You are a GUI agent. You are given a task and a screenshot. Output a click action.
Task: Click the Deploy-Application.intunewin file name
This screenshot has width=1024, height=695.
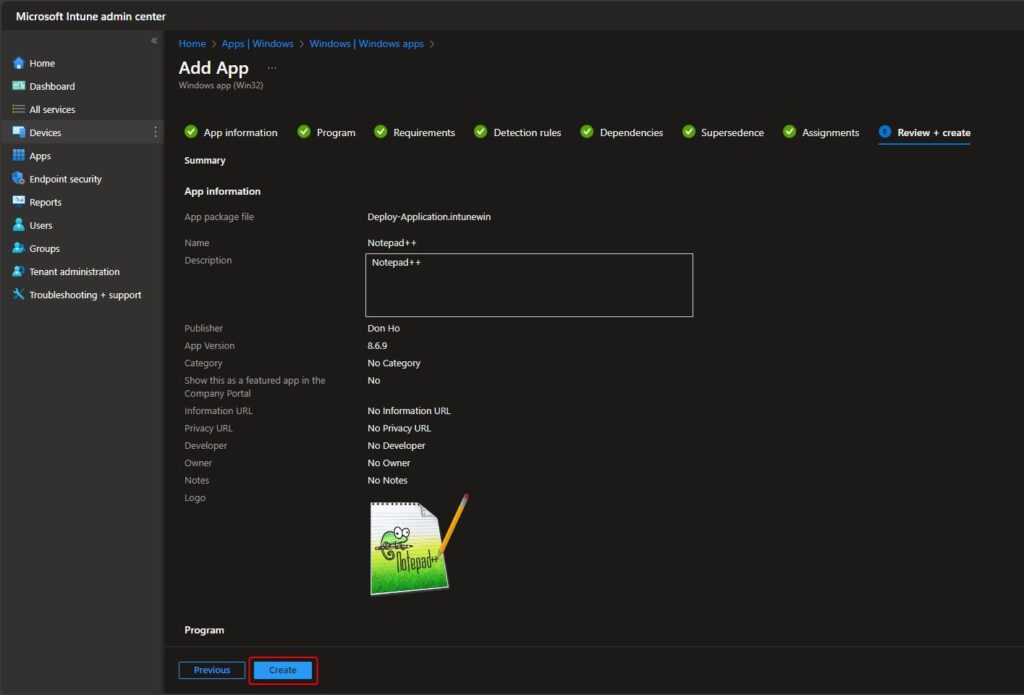(x=429, y=217)
